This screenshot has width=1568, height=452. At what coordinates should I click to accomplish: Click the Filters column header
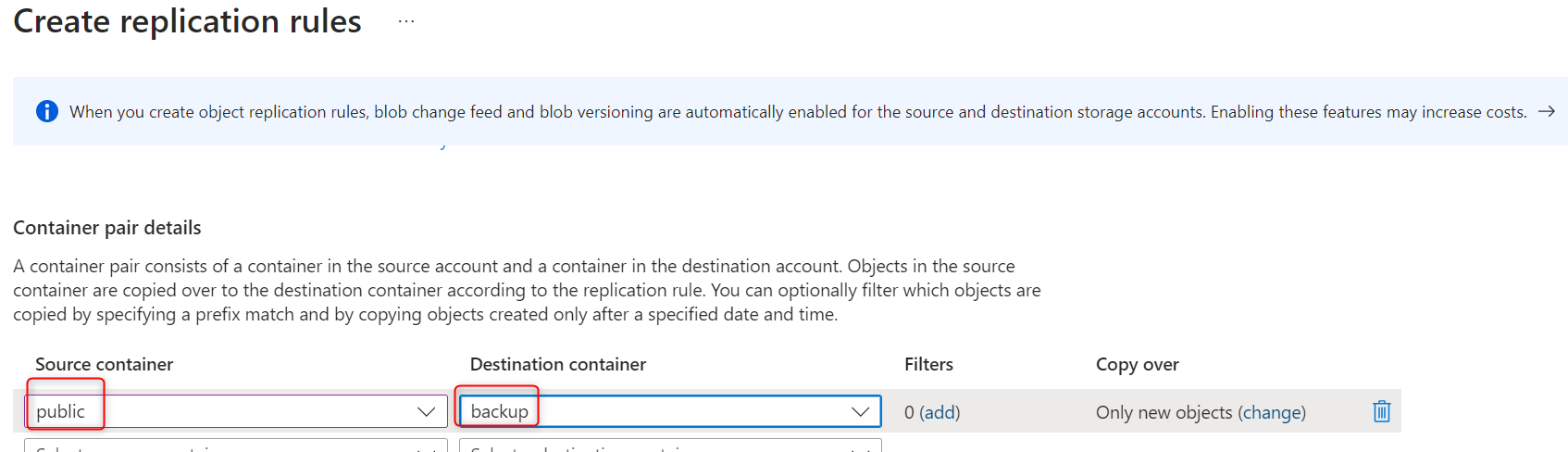(x=928, y=364)
